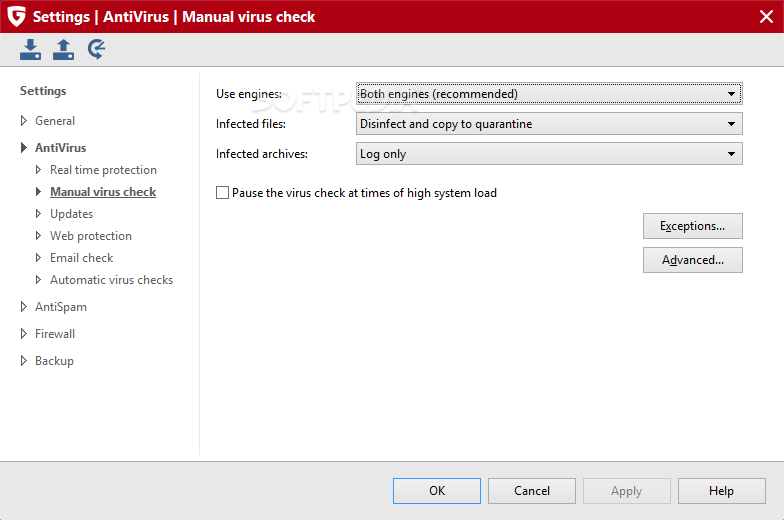The height and width of the screenshot is (520, 784).
Task: Open Web protection settings
Action: pos(91,236)
